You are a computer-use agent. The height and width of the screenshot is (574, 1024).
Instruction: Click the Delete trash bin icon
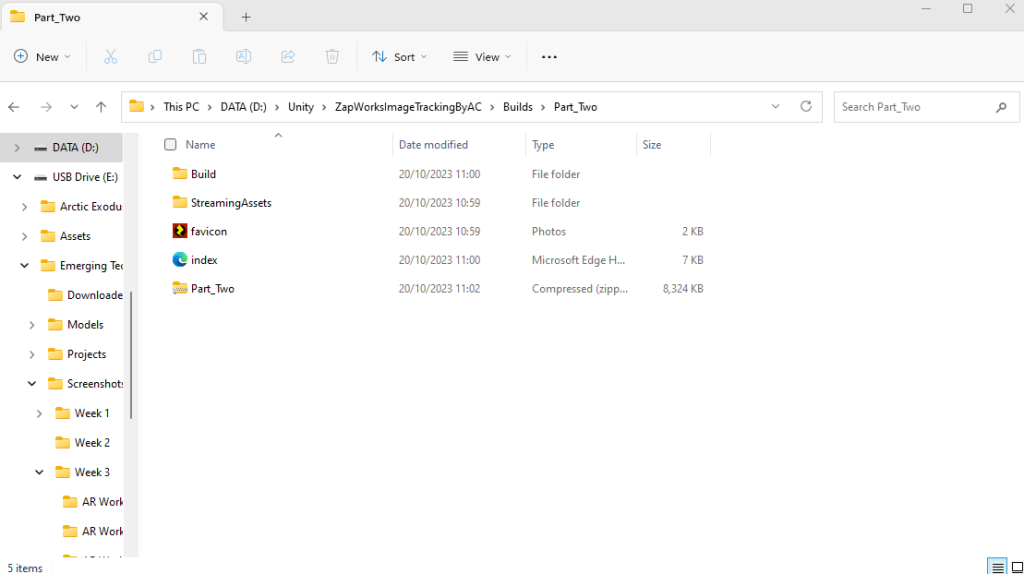pos(332,57)
